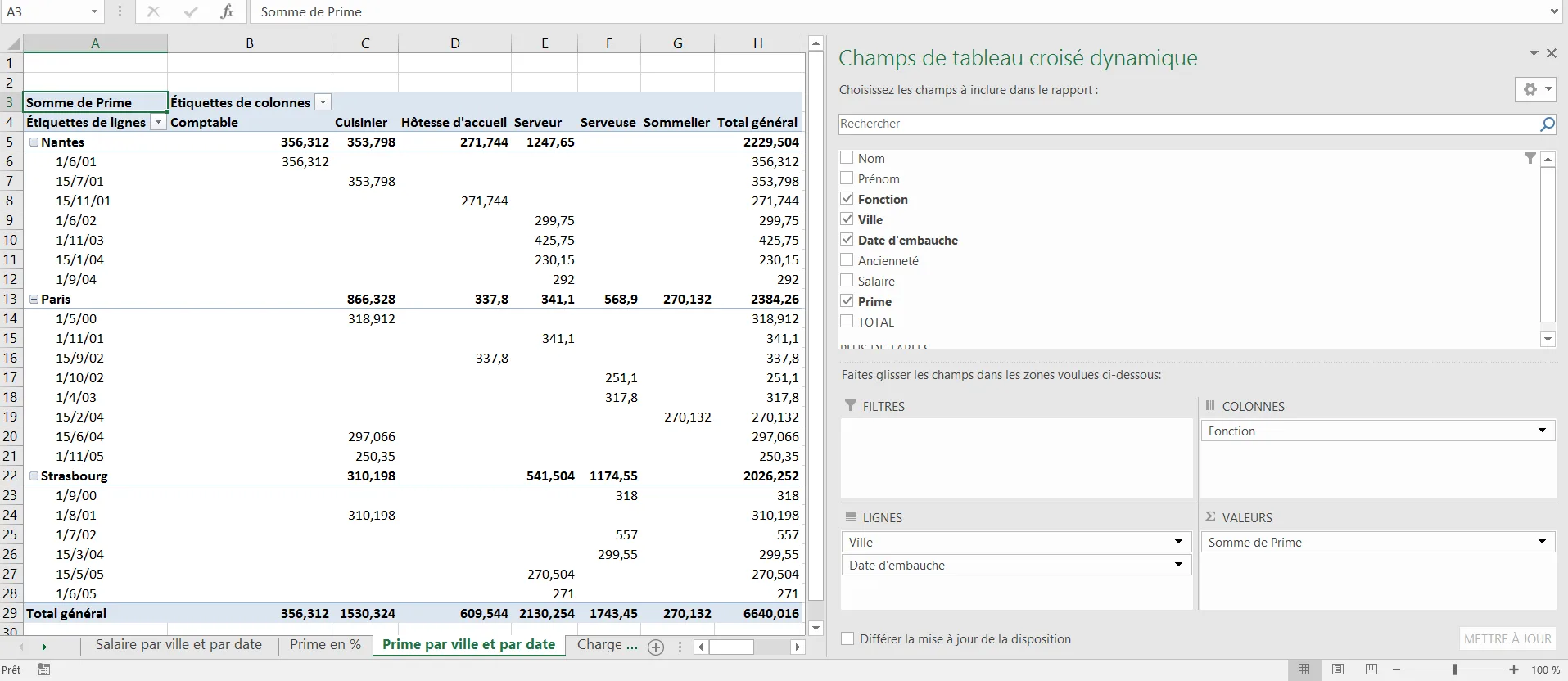The image size is (1568, 681).
Task: Click in the formula bar text
Action: click(x=897, y=11)
